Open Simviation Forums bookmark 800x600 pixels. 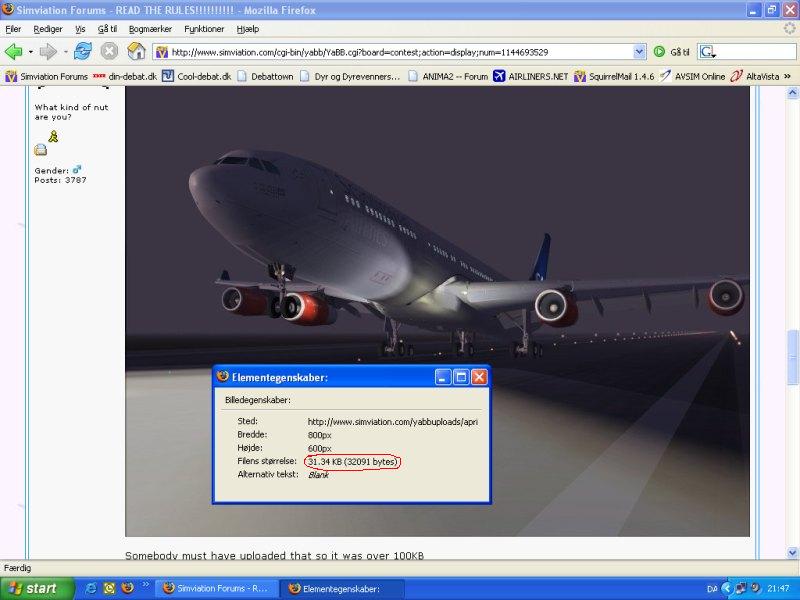click(46, 77)
